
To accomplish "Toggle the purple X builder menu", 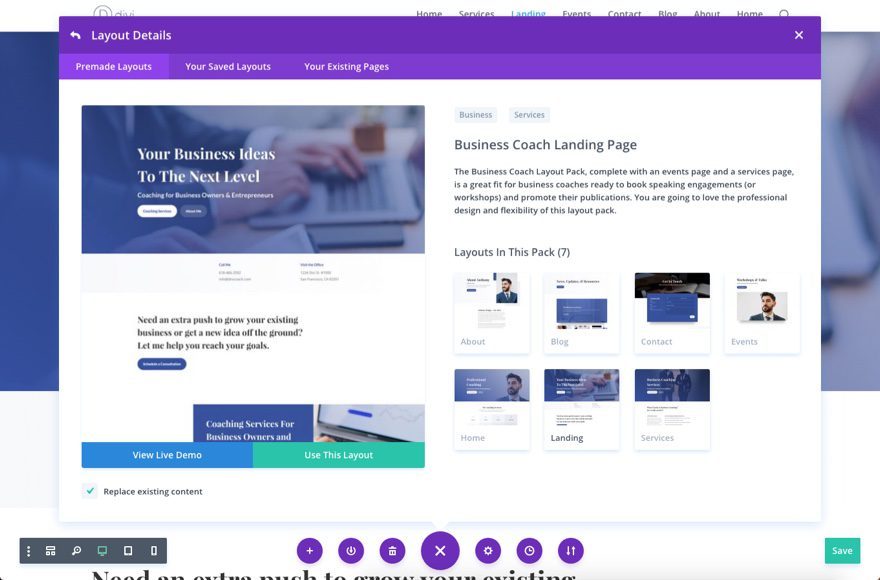I will coord(440,550).
